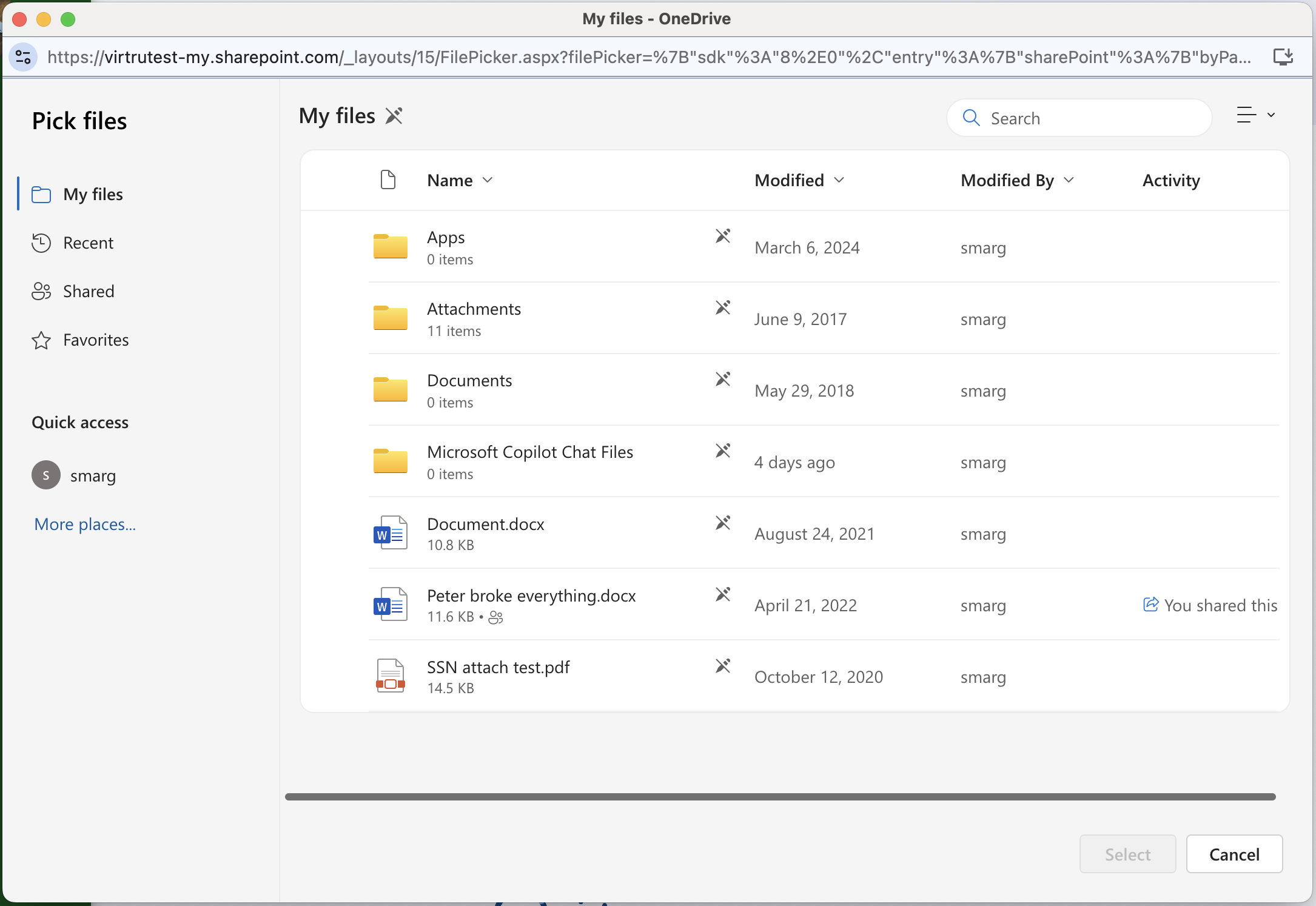Click the site settings icon in address bar
1316x906 pixels.
tap(23, 57)
